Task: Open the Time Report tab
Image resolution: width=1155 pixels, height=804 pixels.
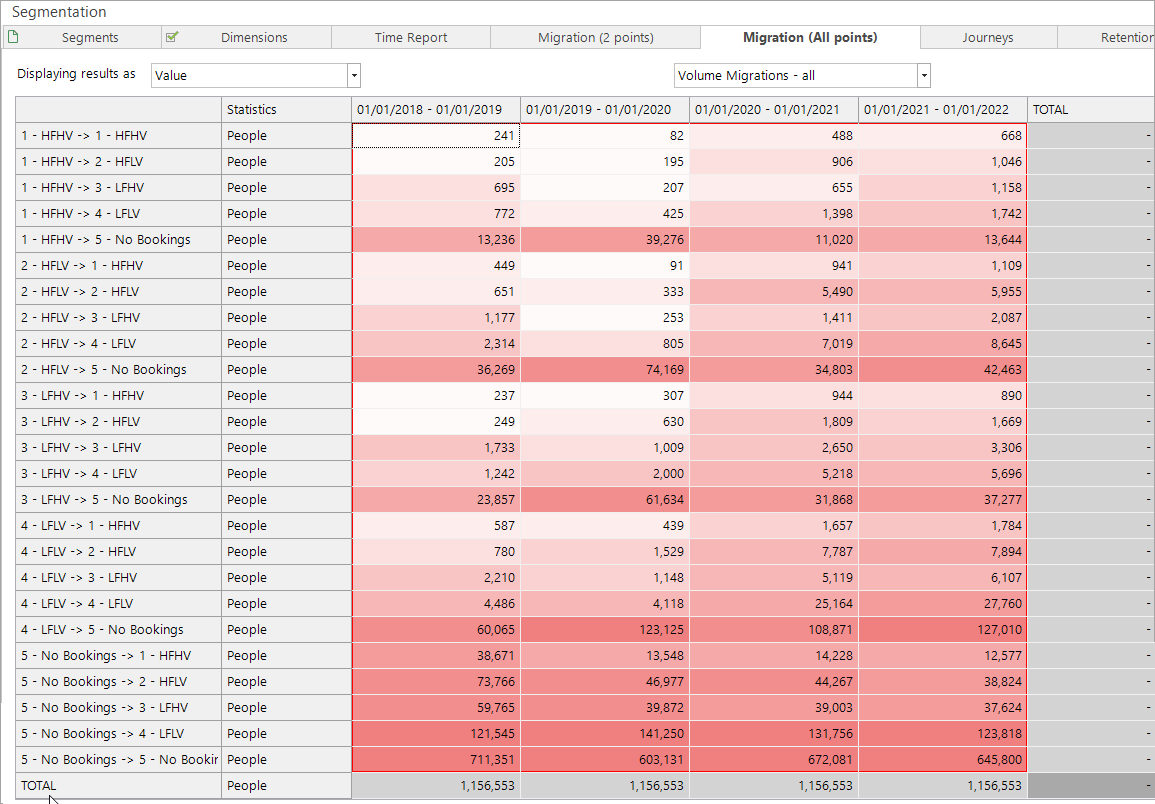Action: [x=411, y=38]
